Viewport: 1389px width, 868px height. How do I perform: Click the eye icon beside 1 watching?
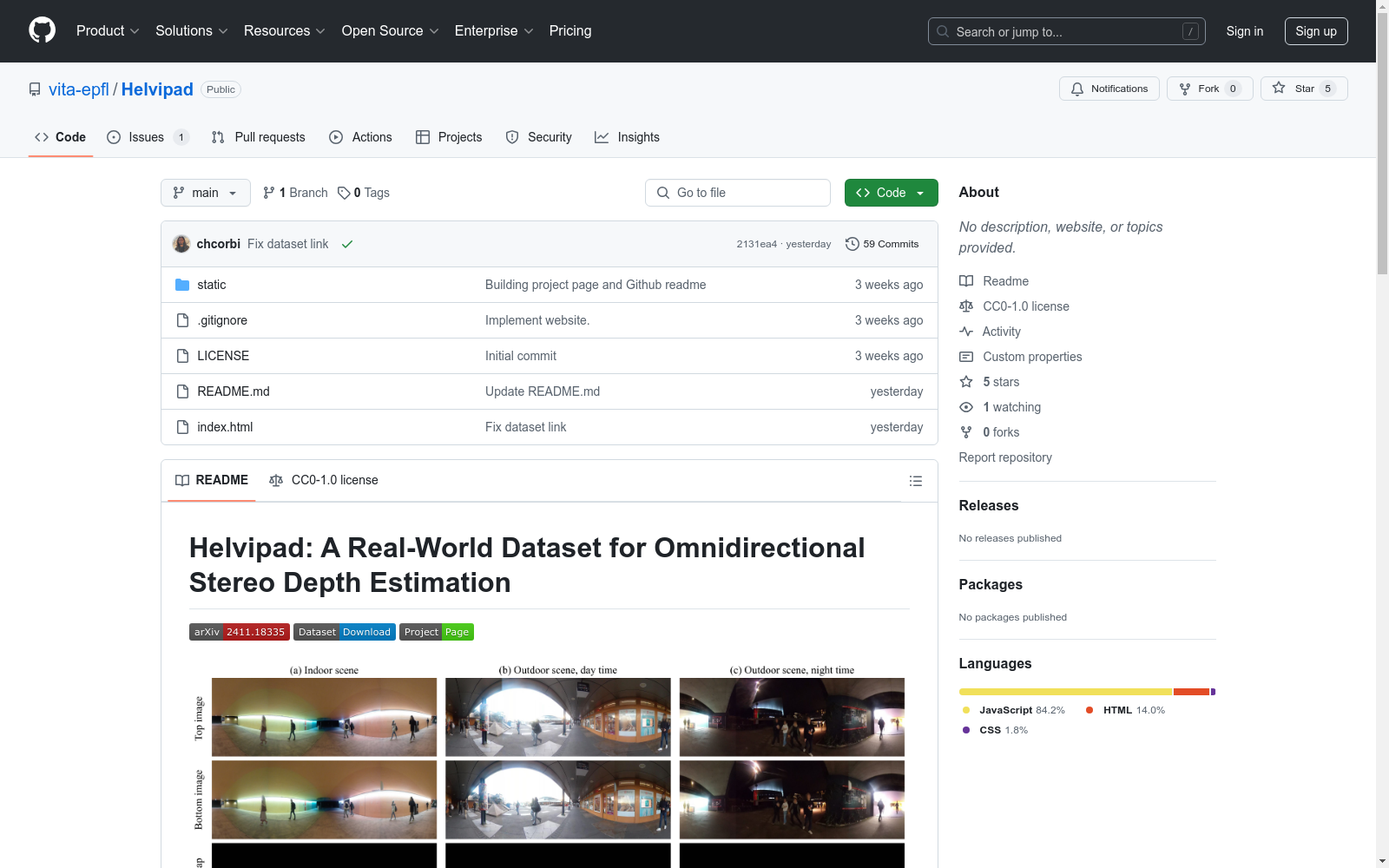click(x=966, y=407)
